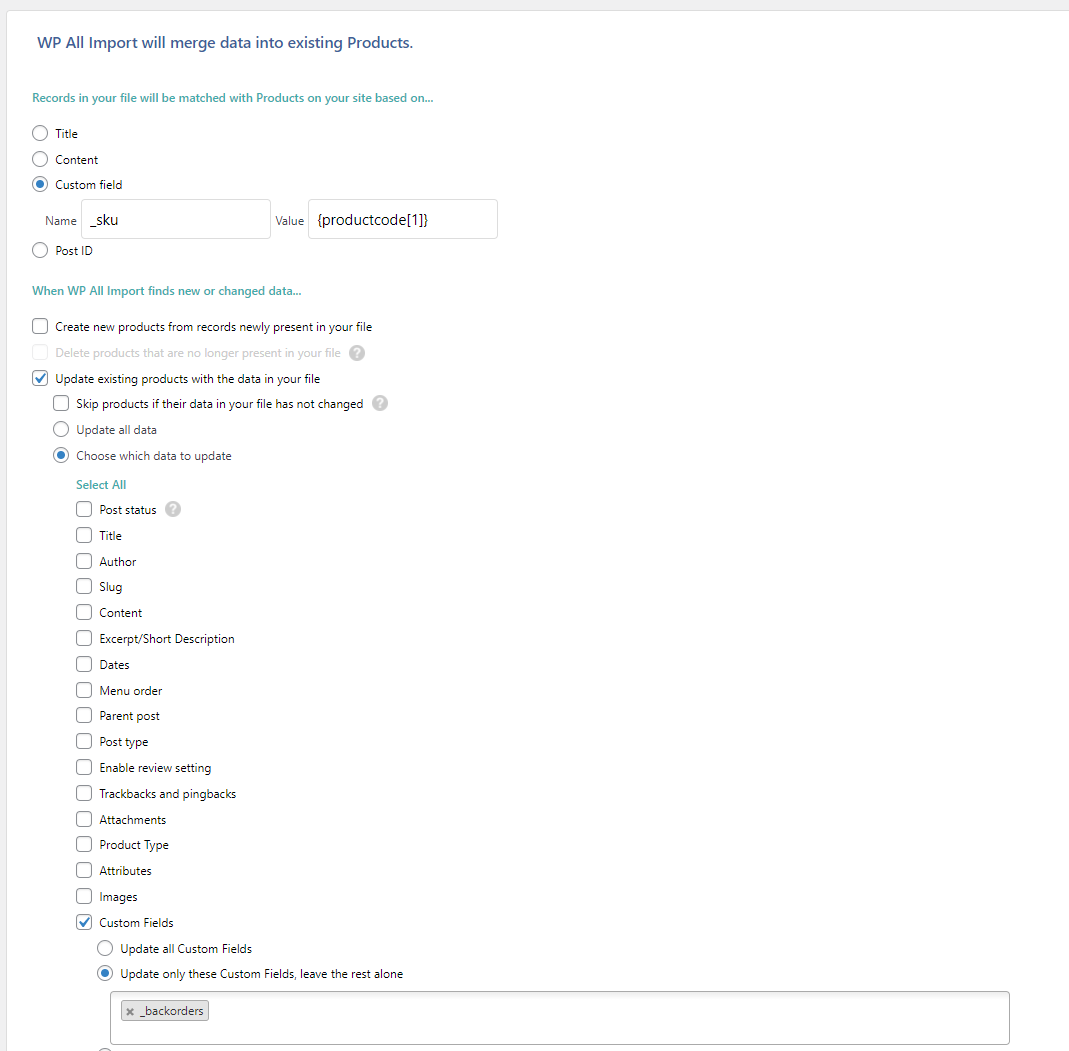Click the Value field containing {productcode[1]}
Image resolution: width=1069 pixels, height=1051 pixels.
pyautogui.click(x=402, y=219)
